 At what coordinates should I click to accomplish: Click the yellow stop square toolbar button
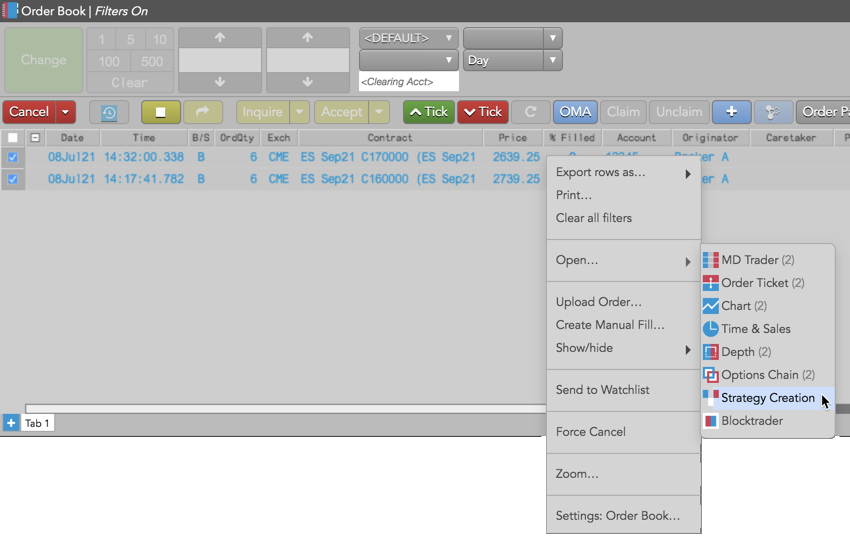point(160,112)
